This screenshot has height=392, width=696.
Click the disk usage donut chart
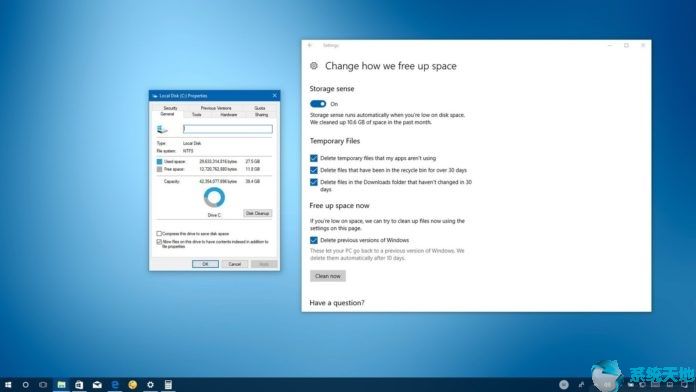click(x=214, y=197)
